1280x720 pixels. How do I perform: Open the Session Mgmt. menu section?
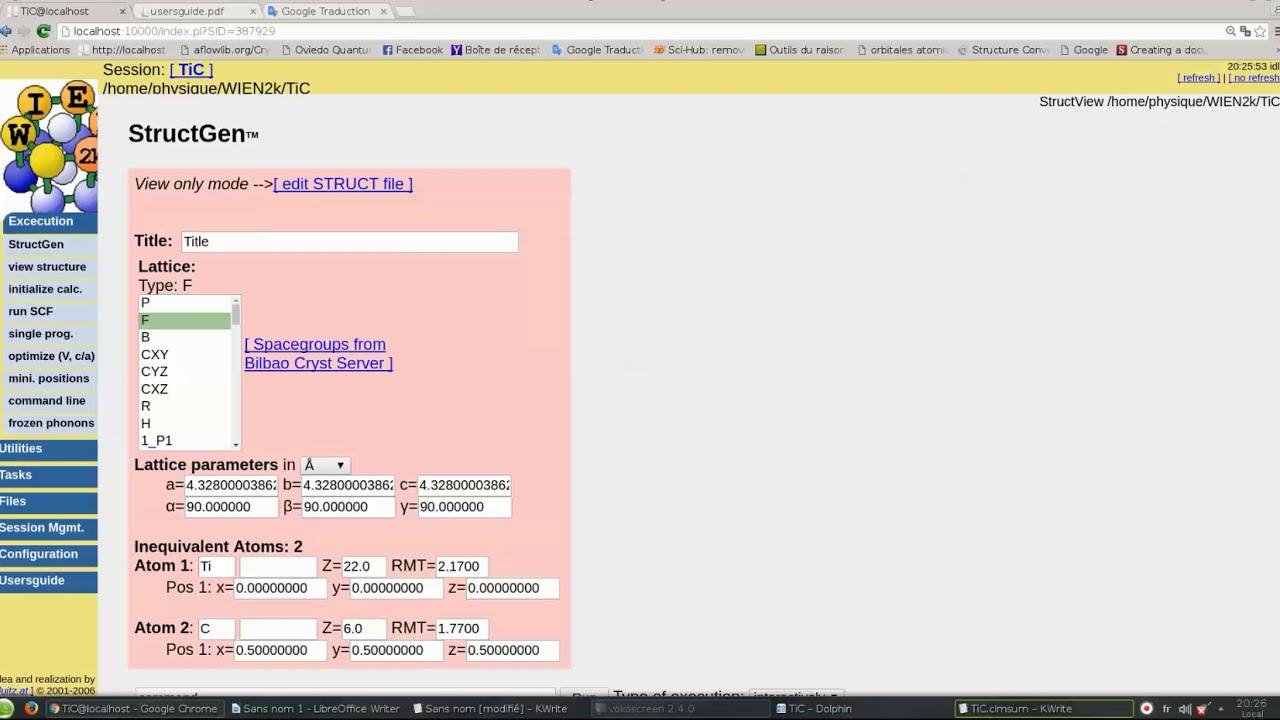(x=49, y=528)
